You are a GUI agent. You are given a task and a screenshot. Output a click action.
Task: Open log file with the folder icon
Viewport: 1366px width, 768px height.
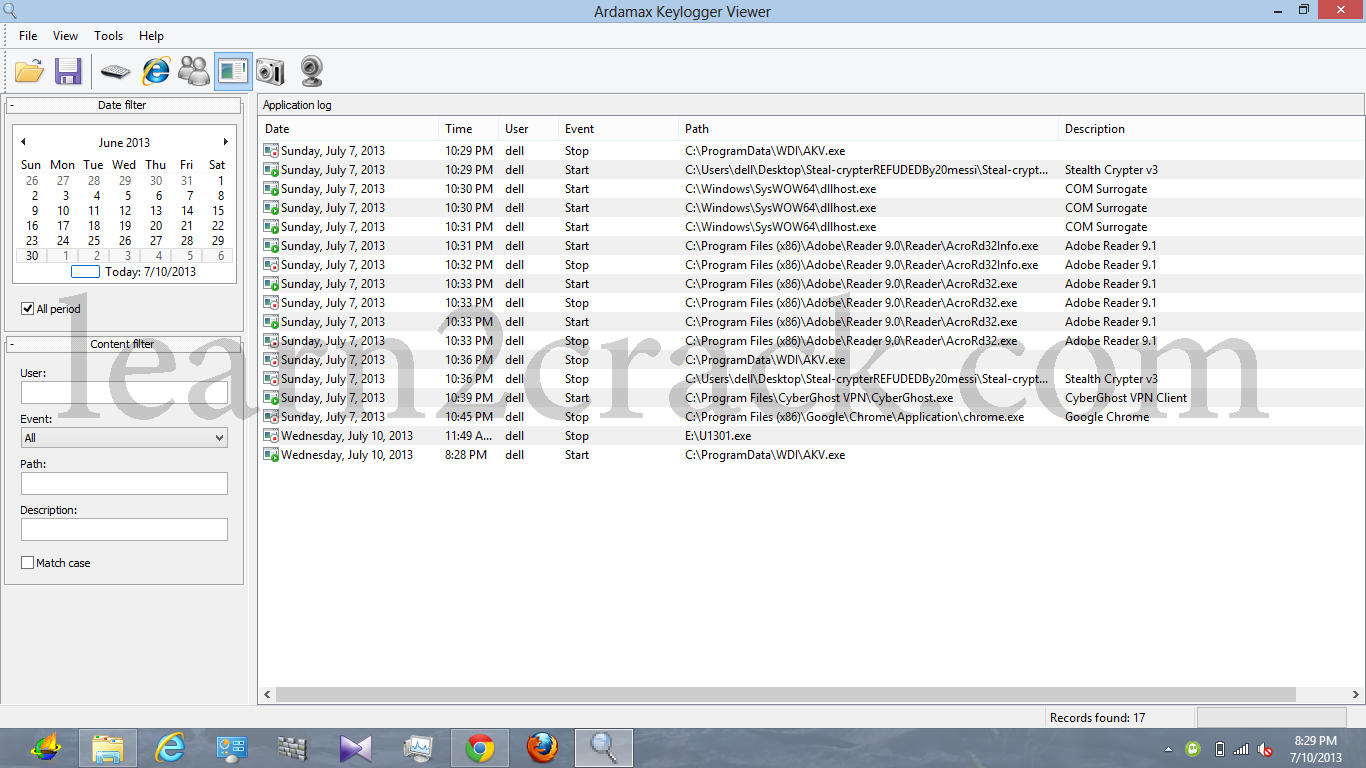tap(29, 71)
